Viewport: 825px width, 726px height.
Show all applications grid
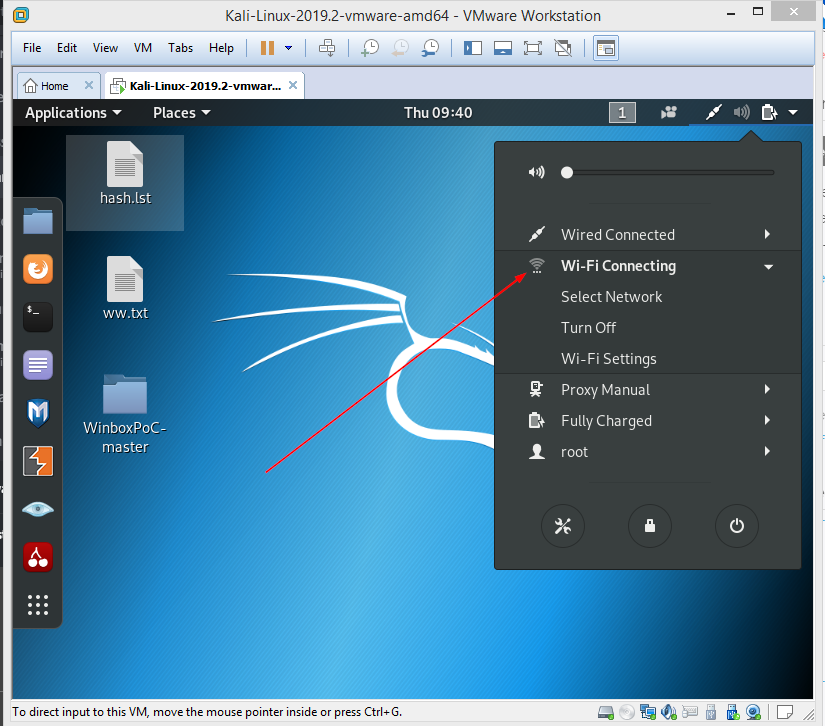[x=38, y=605]
